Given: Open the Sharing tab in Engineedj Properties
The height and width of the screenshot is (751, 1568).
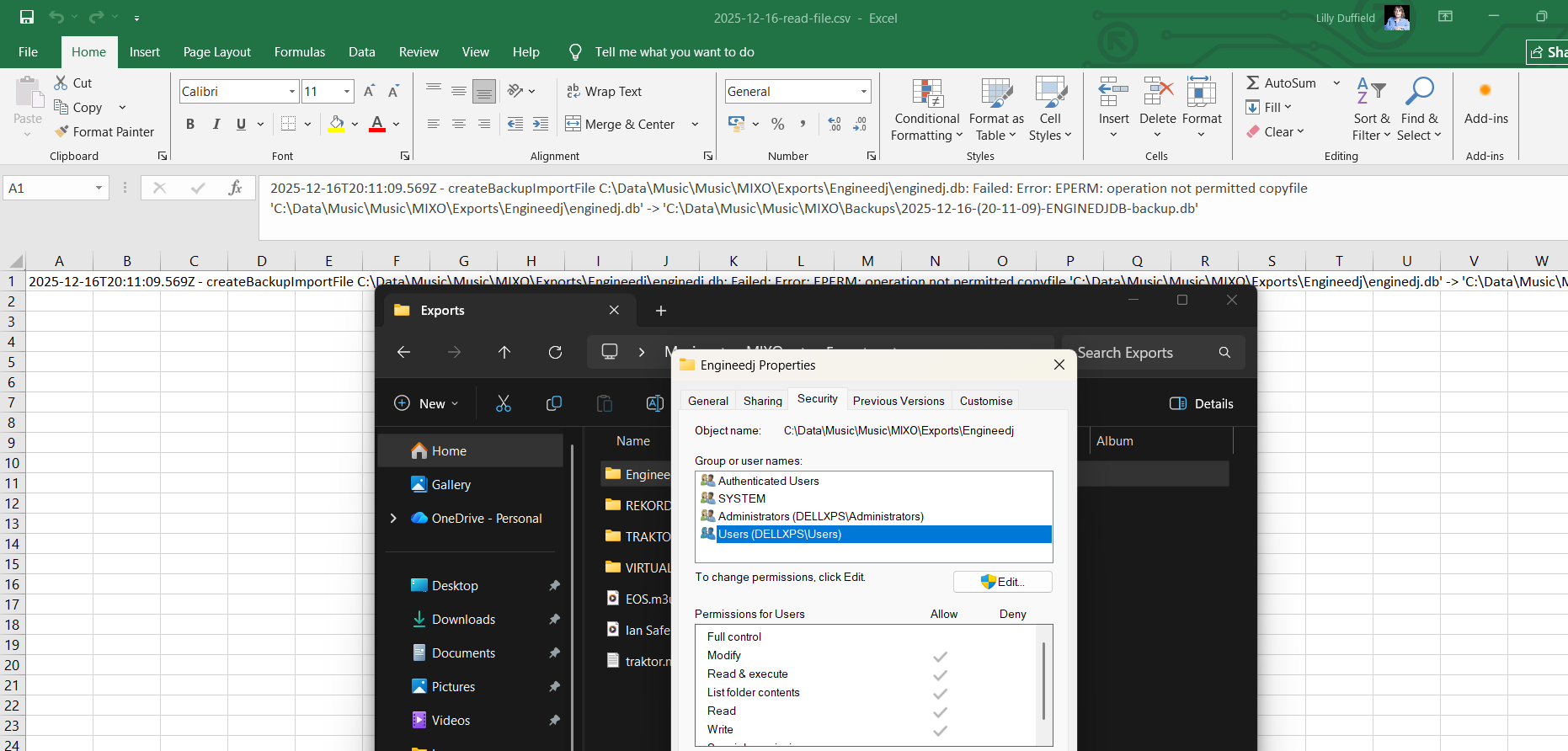Looking at the screenshot, I should point(763,401).
